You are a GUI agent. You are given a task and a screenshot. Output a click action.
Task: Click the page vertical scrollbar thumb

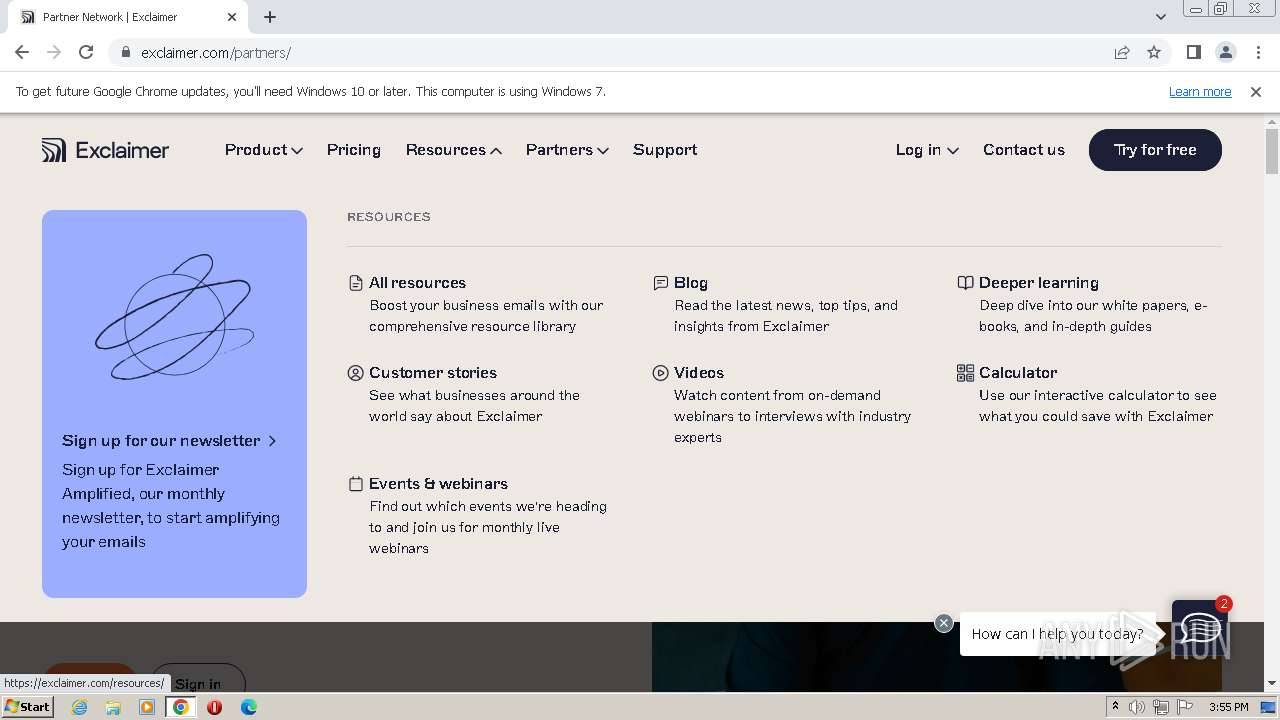(1271, 151)
